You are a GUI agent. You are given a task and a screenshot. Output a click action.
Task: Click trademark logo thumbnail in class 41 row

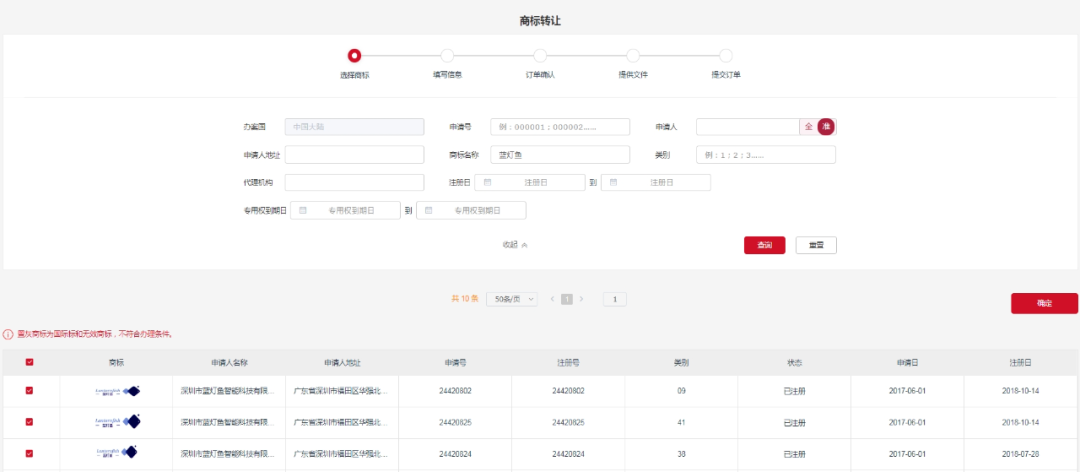(x=119, y=422)
